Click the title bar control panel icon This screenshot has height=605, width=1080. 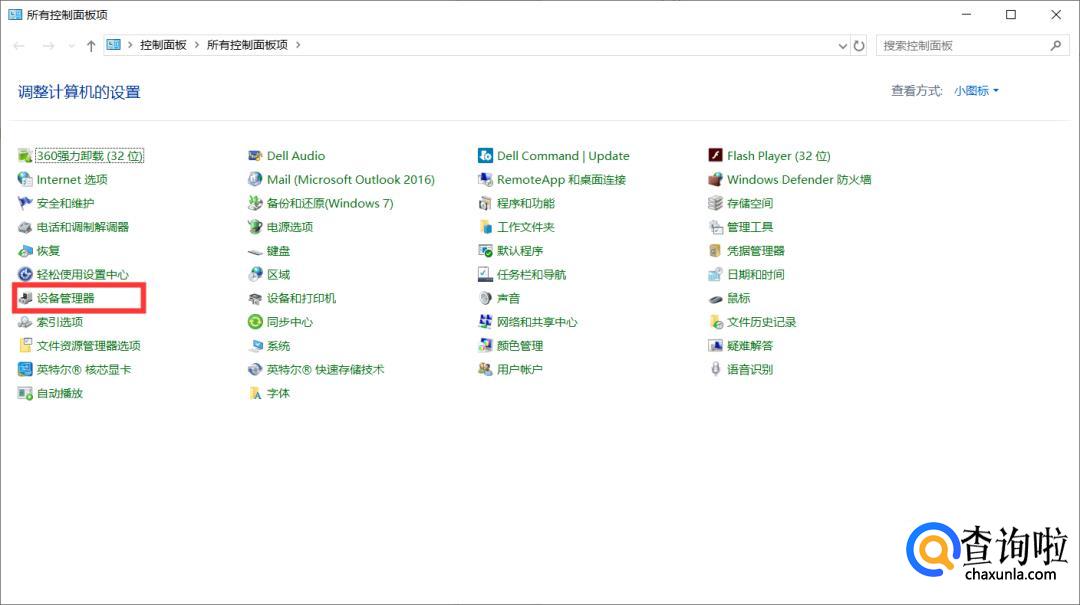click(14, 14)
